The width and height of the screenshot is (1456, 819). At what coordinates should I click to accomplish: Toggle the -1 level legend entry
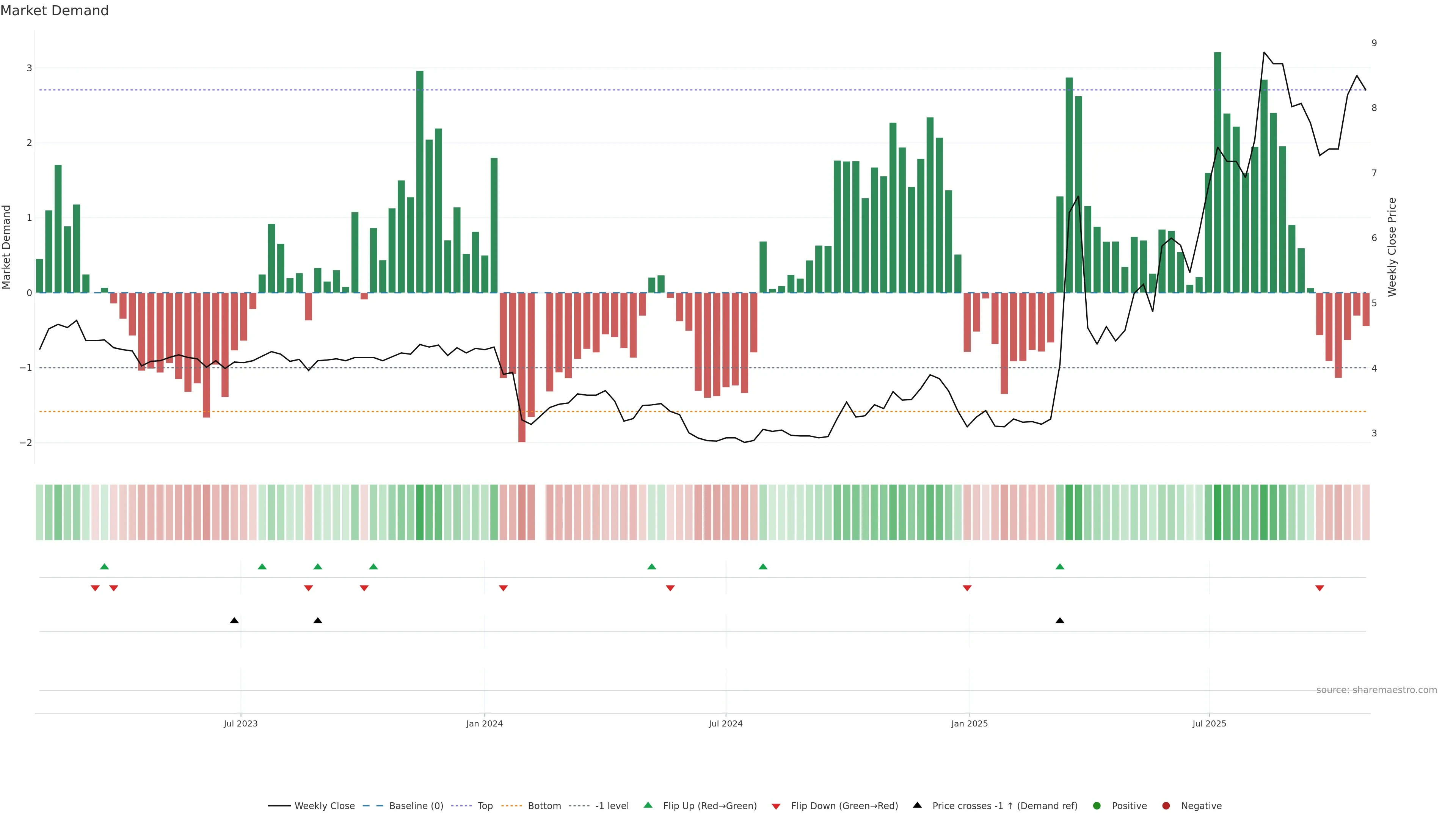[612, 805]
